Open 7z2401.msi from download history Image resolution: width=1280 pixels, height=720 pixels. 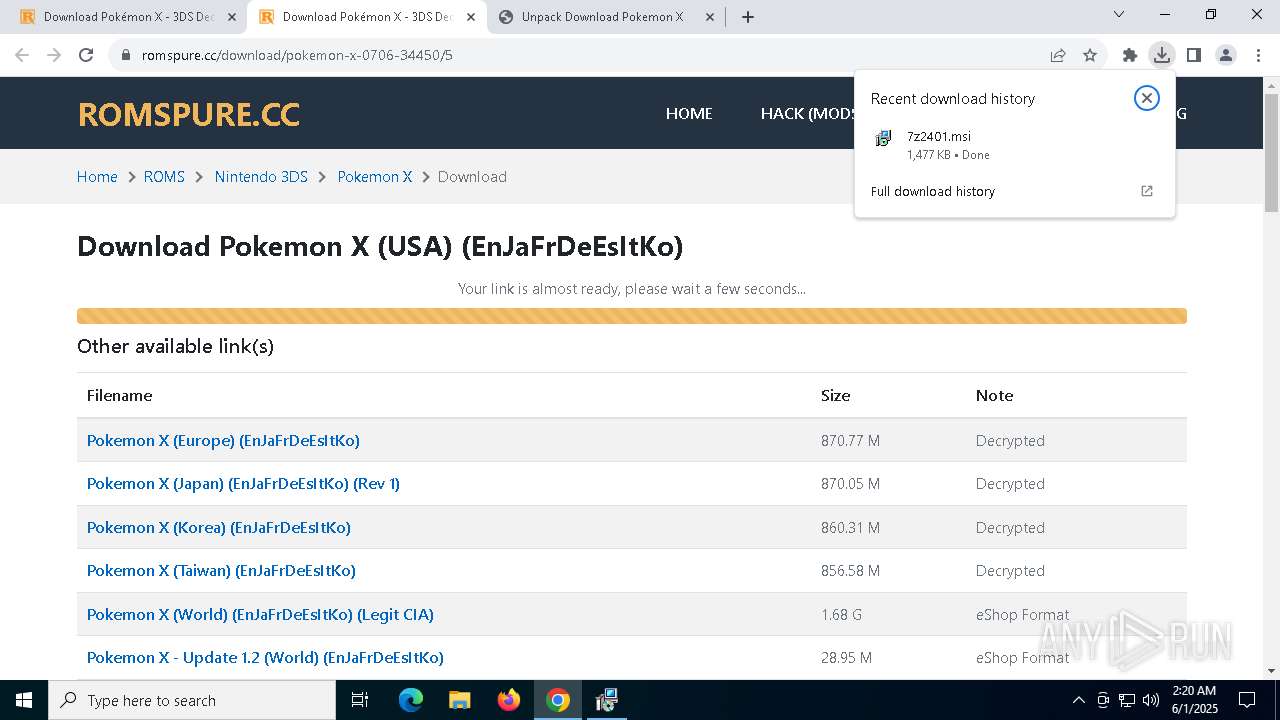(1014, 145)
